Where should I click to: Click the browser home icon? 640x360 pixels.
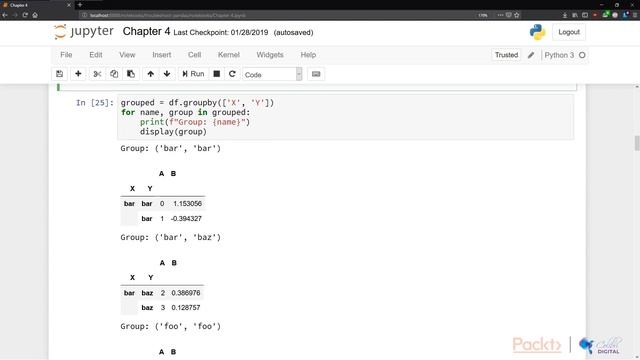click(x=35, y=15)
